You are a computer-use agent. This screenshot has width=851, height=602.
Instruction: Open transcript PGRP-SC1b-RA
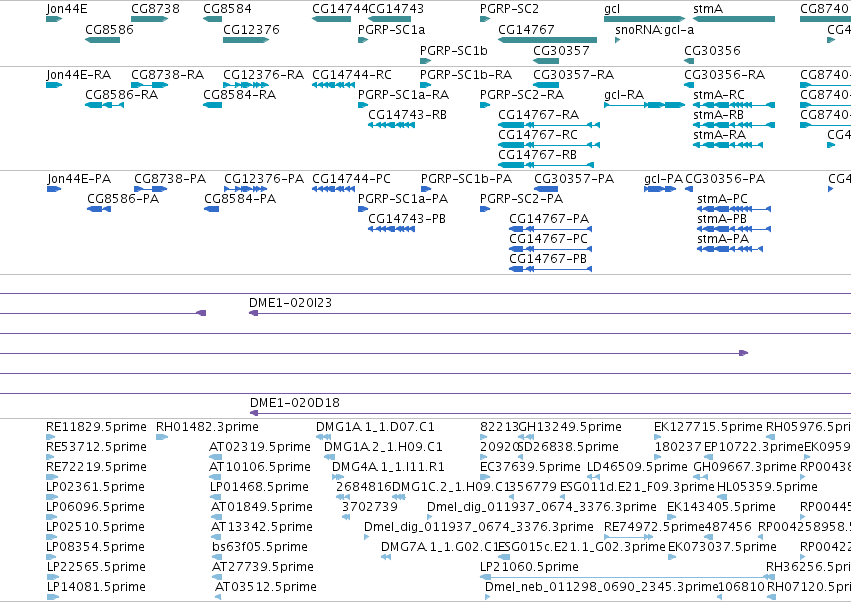tap(466, 74)
